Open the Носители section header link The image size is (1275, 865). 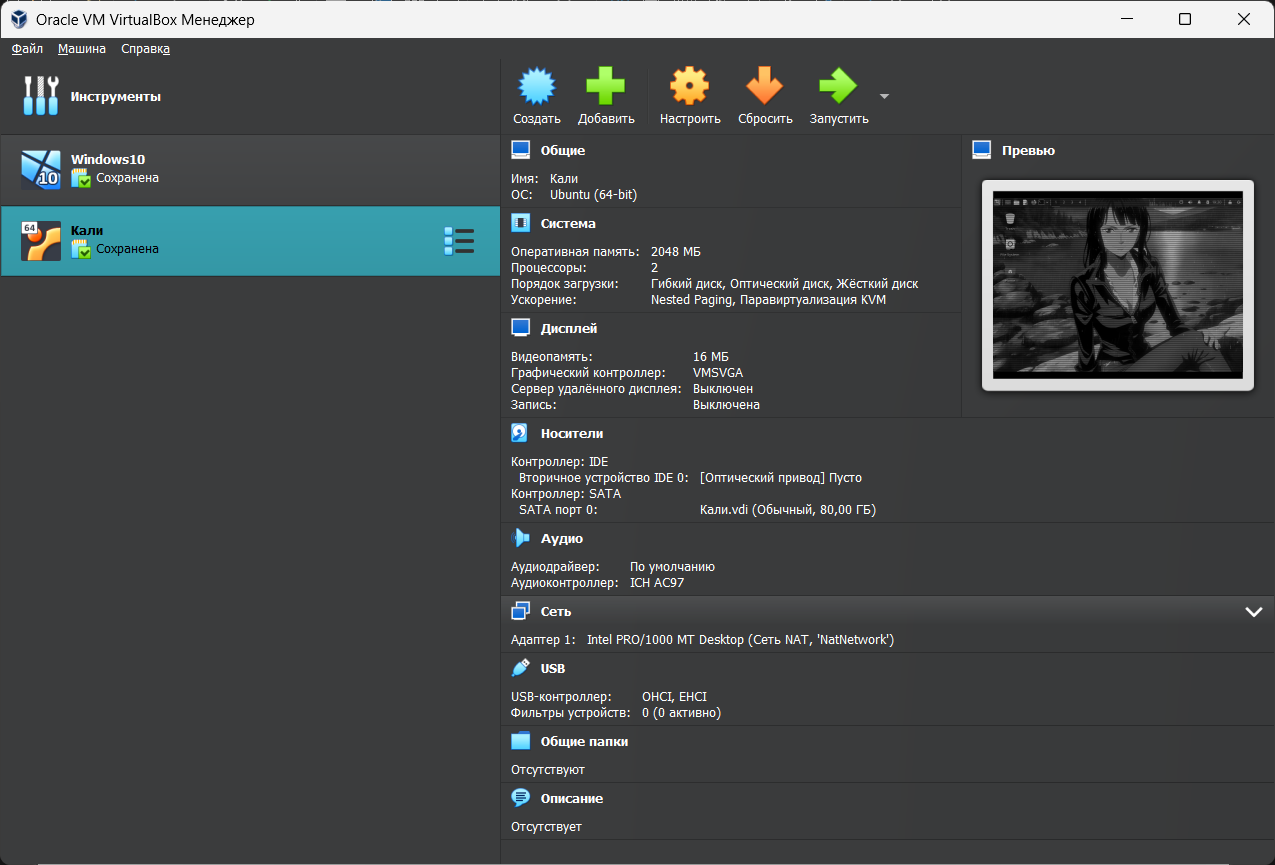[x=572, y=433]
